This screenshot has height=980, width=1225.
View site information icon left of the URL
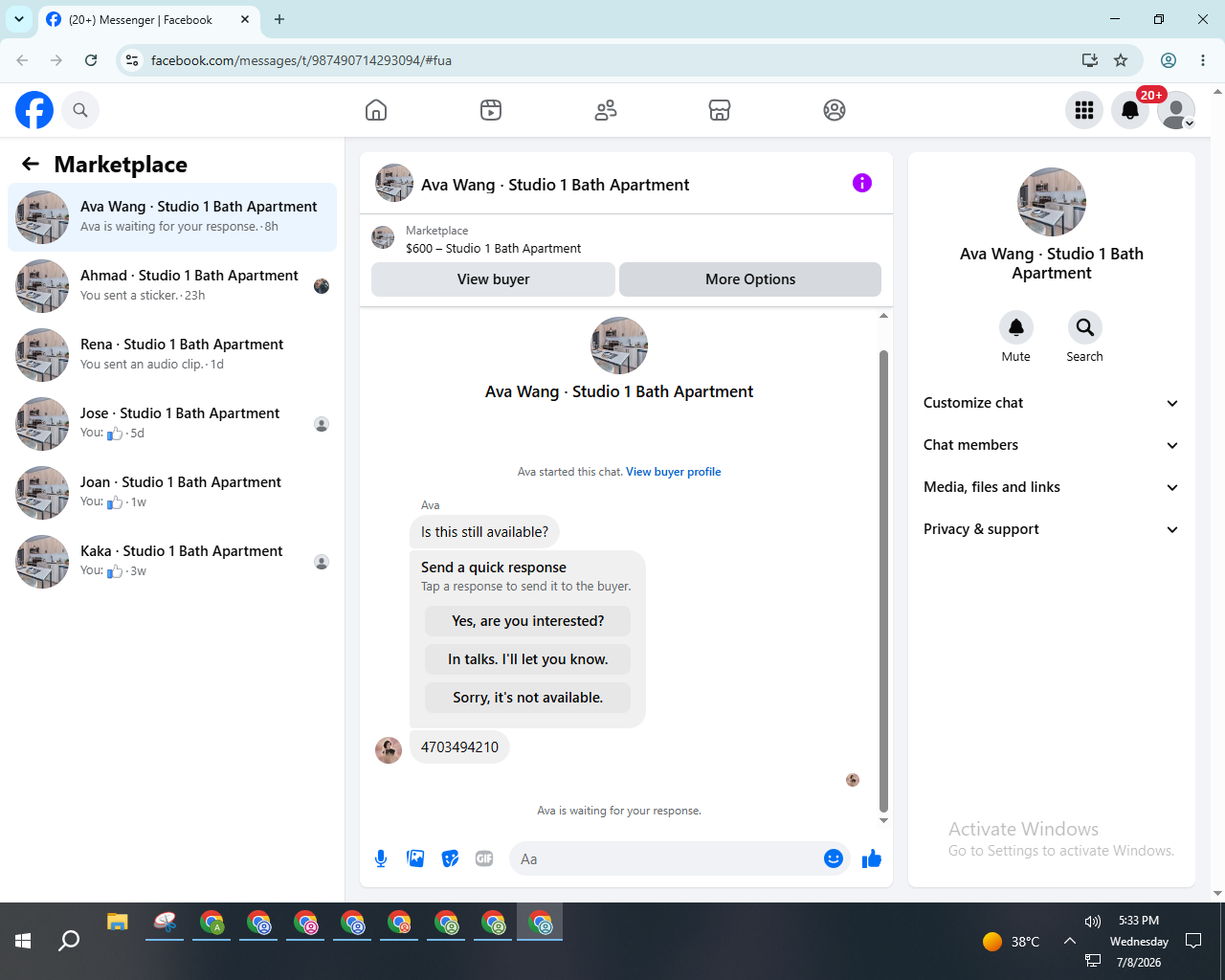tap(132, 60)
